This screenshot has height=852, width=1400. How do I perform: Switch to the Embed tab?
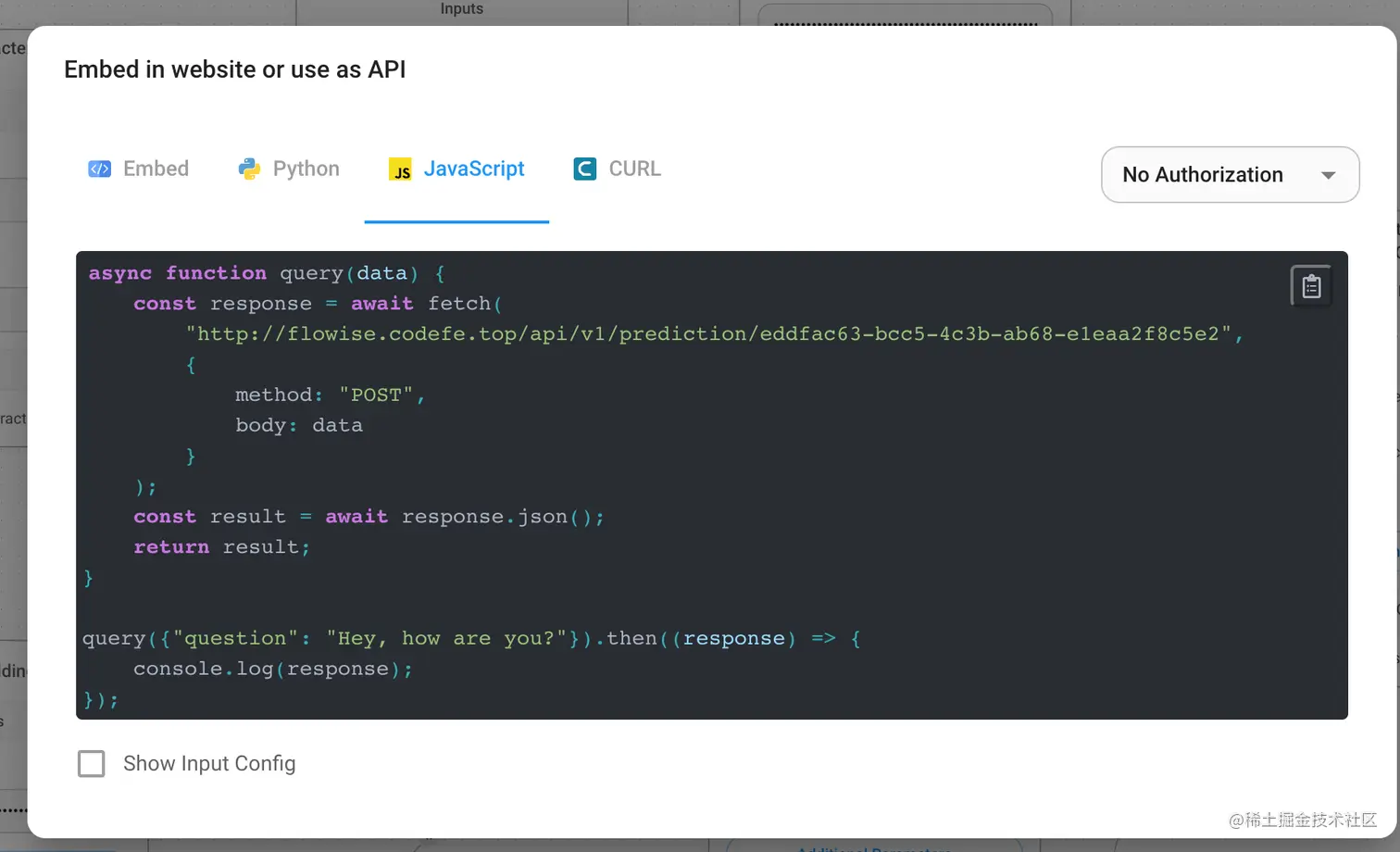coord(156,169)
